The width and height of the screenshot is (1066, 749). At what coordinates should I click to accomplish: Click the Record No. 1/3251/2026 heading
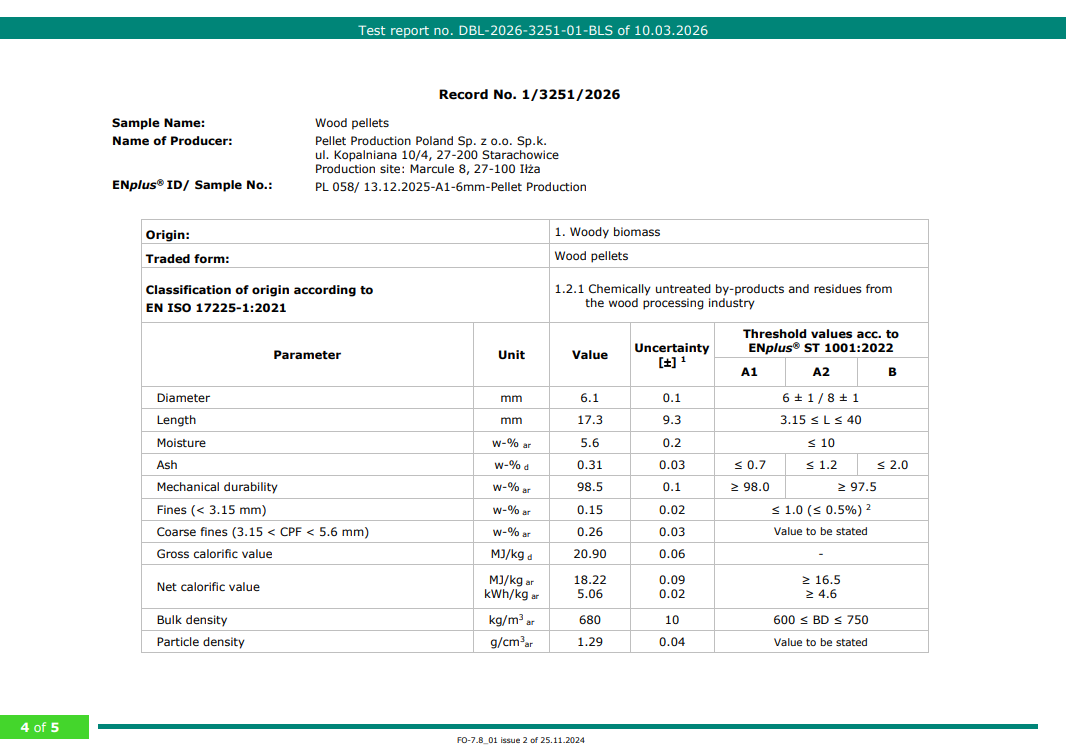(x=529, y=95)
